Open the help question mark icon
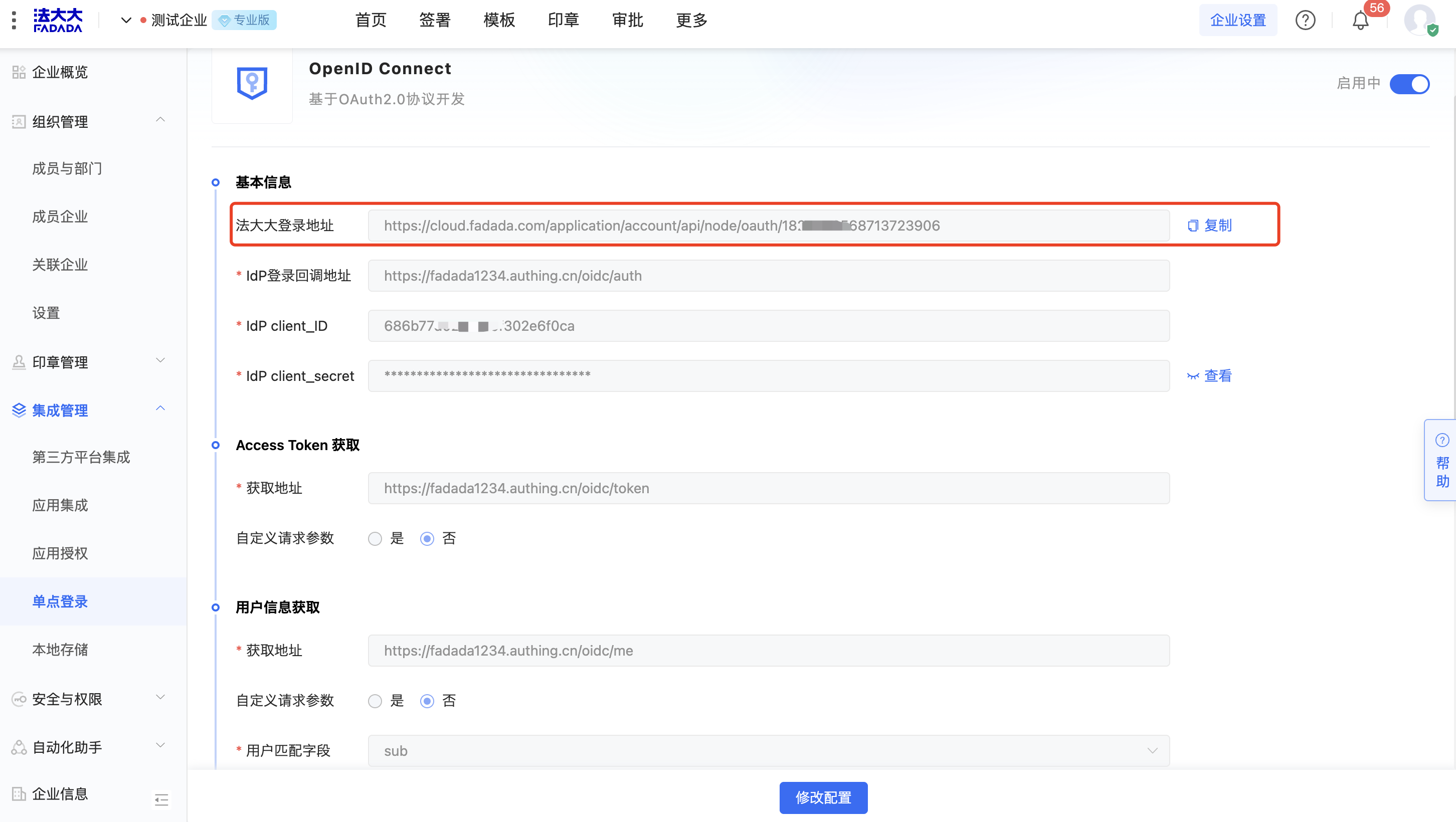Image resolution: width=1456 pixels, height=822 pixels. click(1305, 21)
